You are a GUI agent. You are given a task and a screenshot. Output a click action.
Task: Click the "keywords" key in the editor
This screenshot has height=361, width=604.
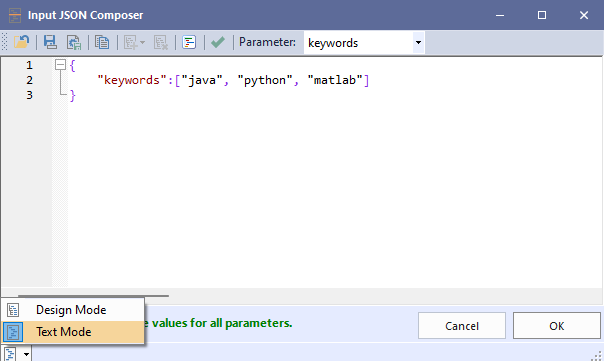[132, 80]
